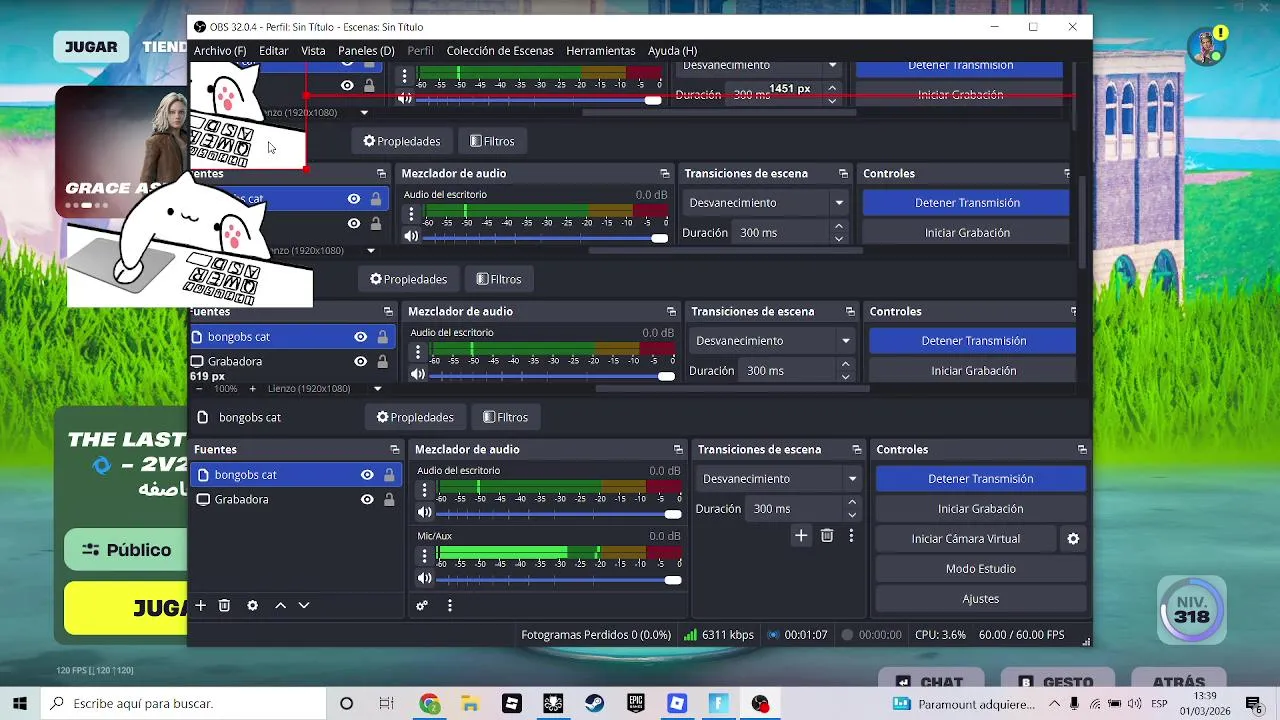Open Windows Task View button
Viewport: 1280px width, 720px height.
(386, 704)
